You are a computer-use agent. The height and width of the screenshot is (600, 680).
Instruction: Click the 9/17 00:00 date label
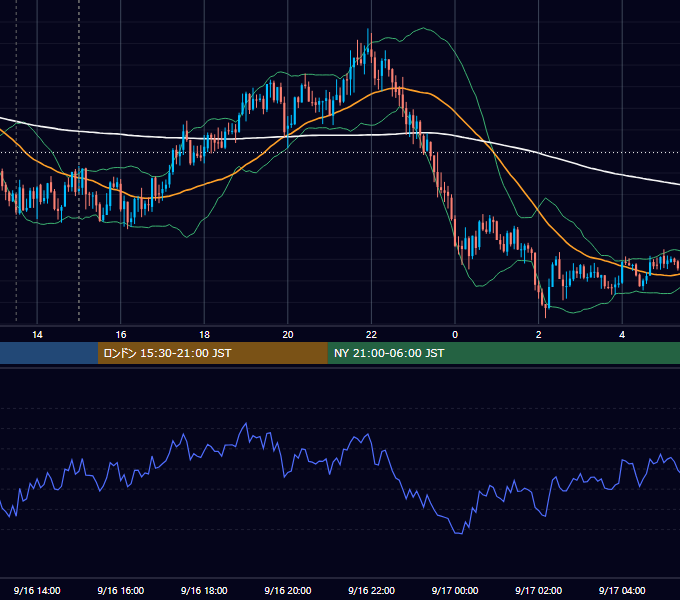pyautogui.click(x=455, y=590)
